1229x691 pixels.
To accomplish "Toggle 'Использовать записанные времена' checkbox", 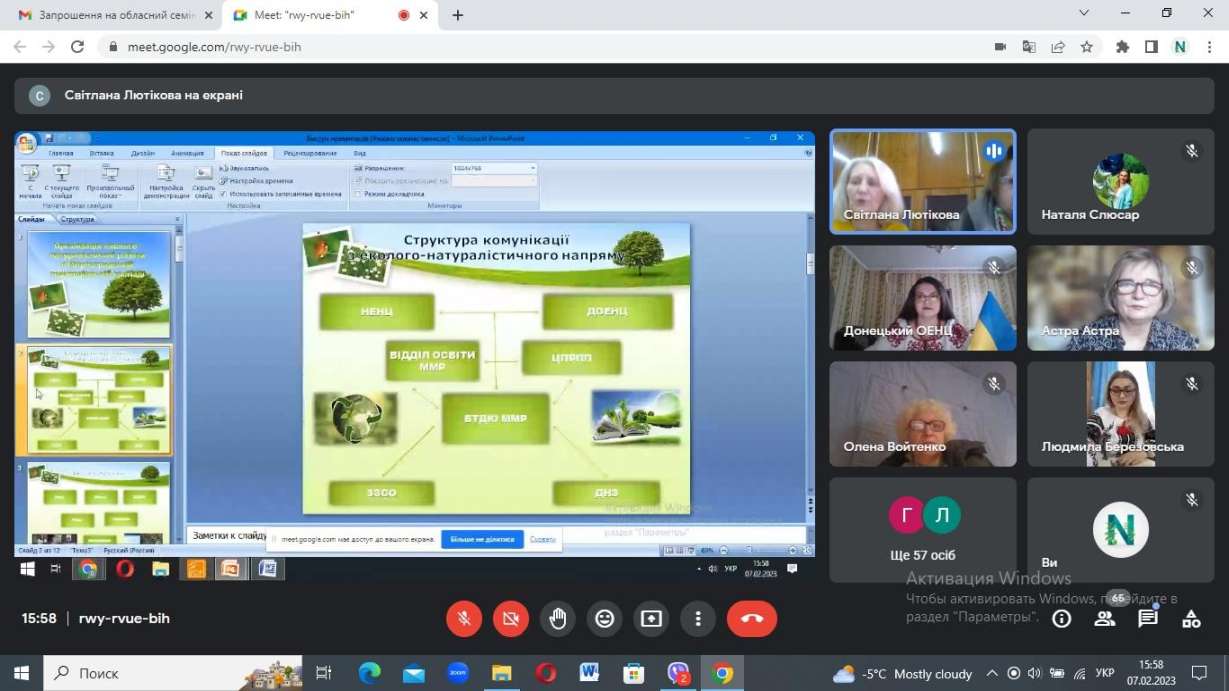I will tap(222, 194).
